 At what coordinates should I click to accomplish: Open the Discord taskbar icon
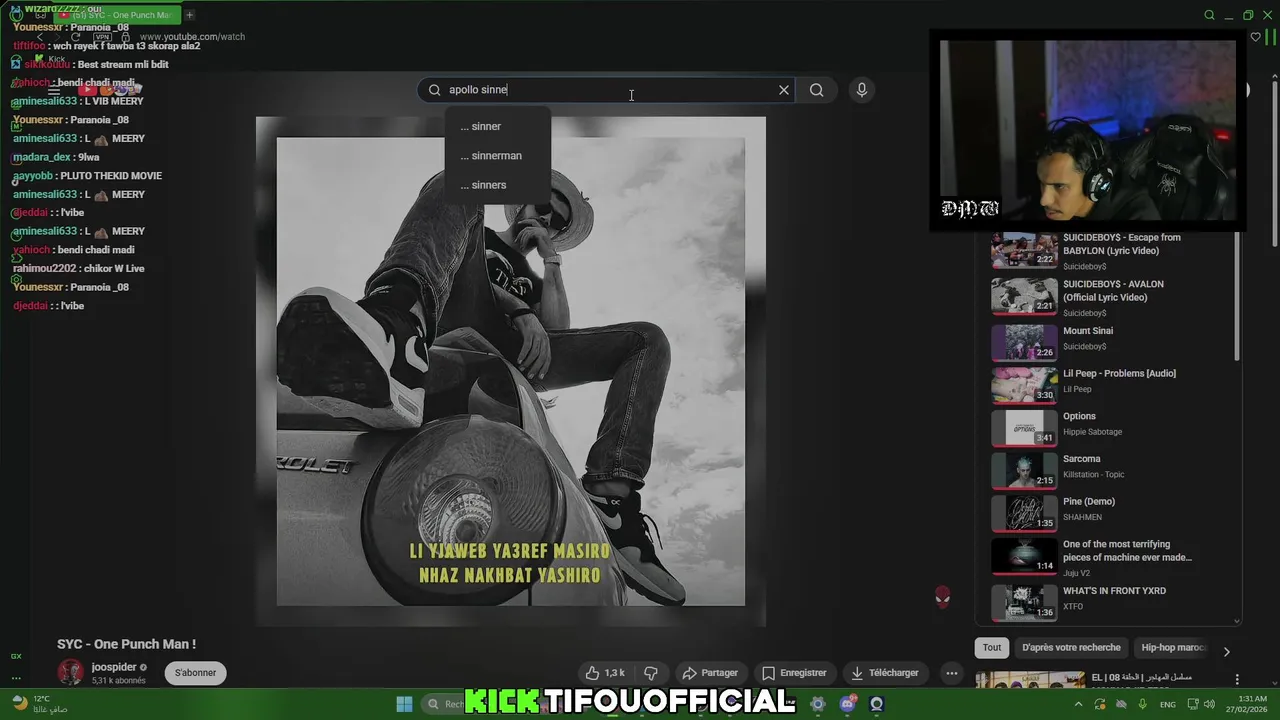pos(847,704)
